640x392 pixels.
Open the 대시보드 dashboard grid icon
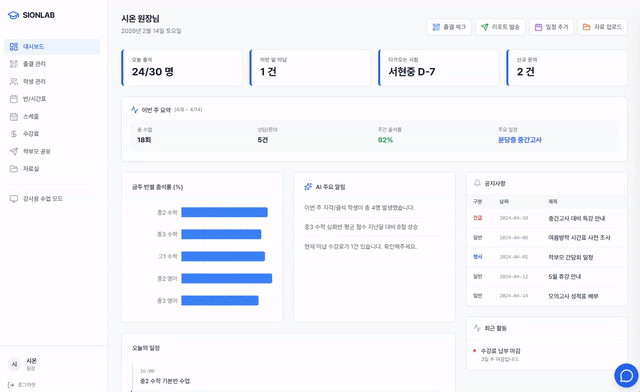click(14, 47)
